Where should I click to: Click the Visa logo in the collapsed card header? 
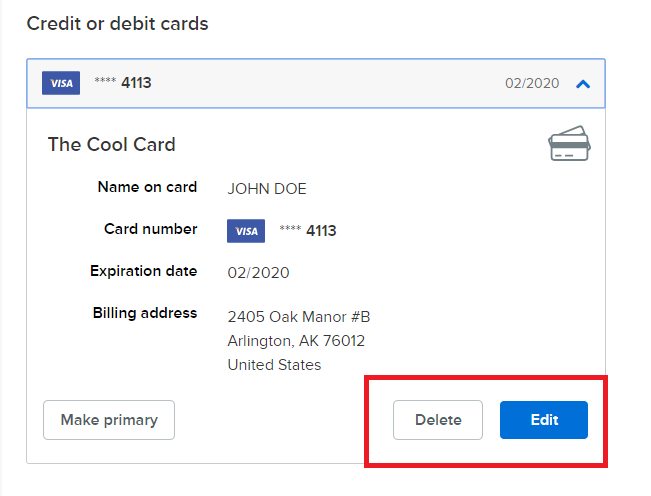(x=61, y=83)
